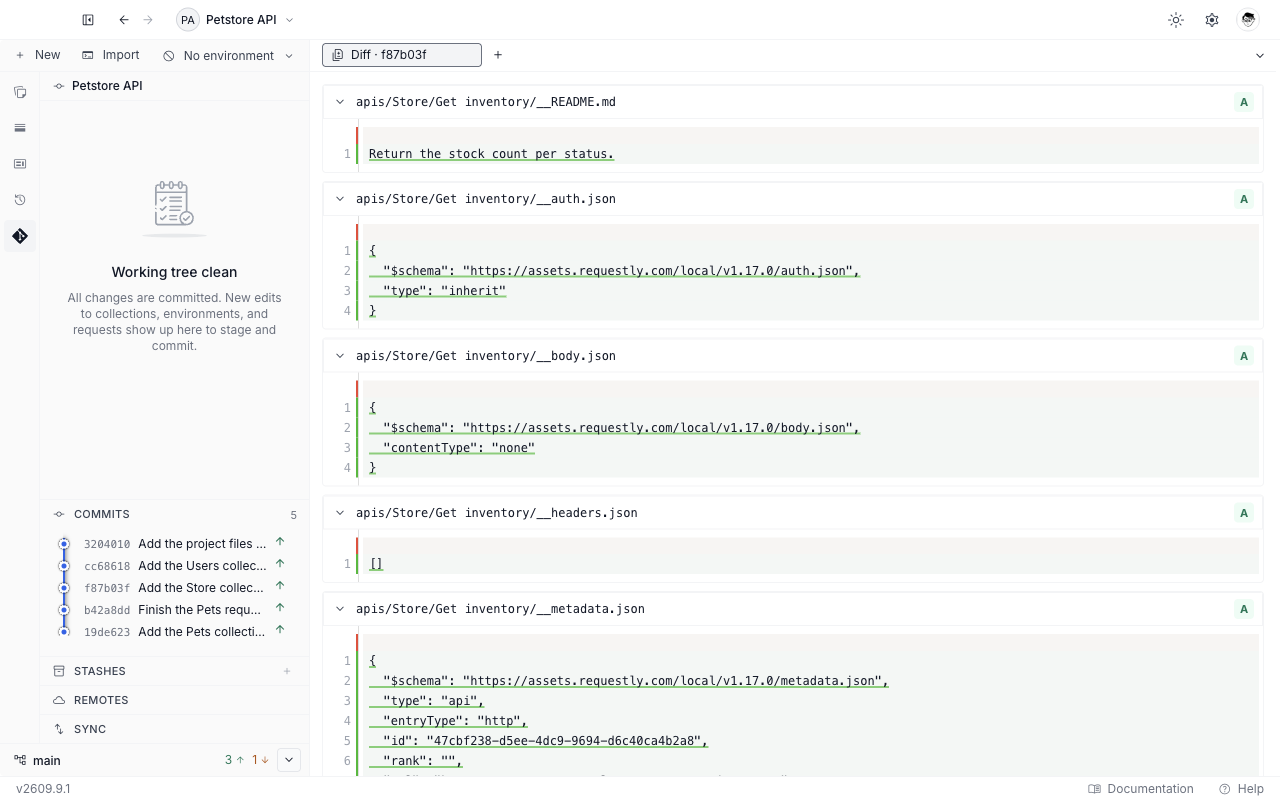Open the Documentation link

1141,789
